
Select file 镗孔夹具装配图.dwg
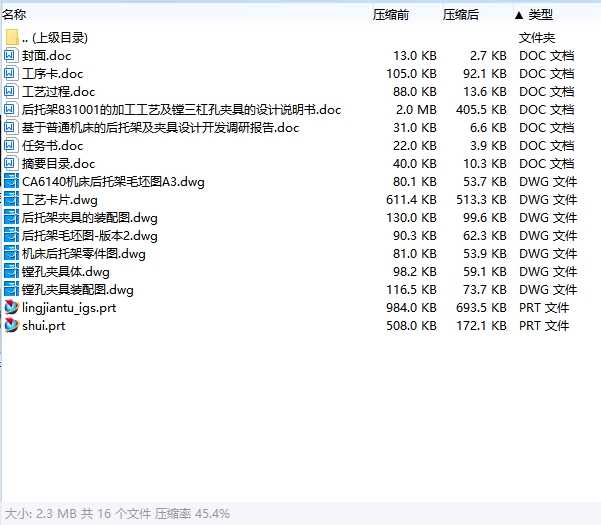(78, 290)
